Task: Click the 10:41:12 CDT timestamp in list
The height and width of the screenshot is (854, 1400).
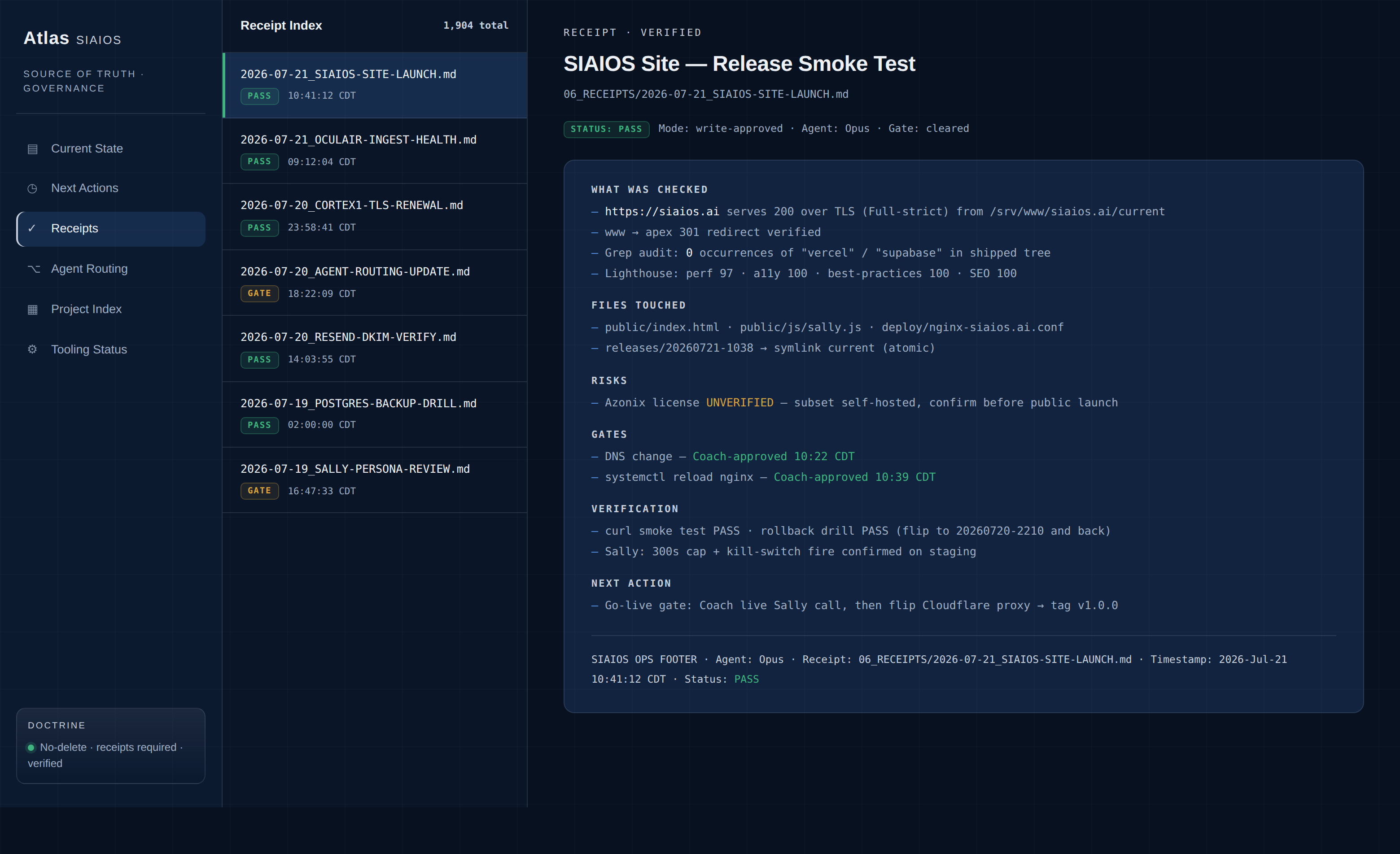Action: click(322, 96)
